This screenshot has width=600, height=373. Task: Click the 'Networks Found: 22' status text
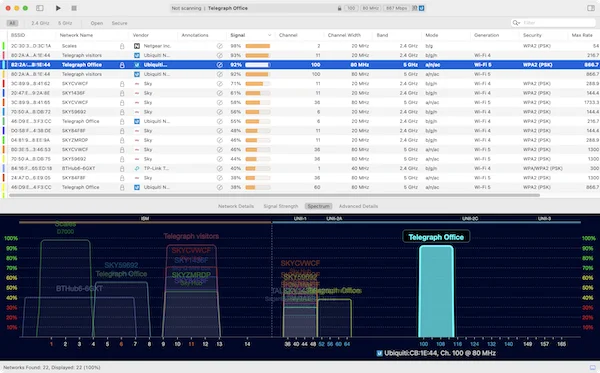(x=52, y=368)
